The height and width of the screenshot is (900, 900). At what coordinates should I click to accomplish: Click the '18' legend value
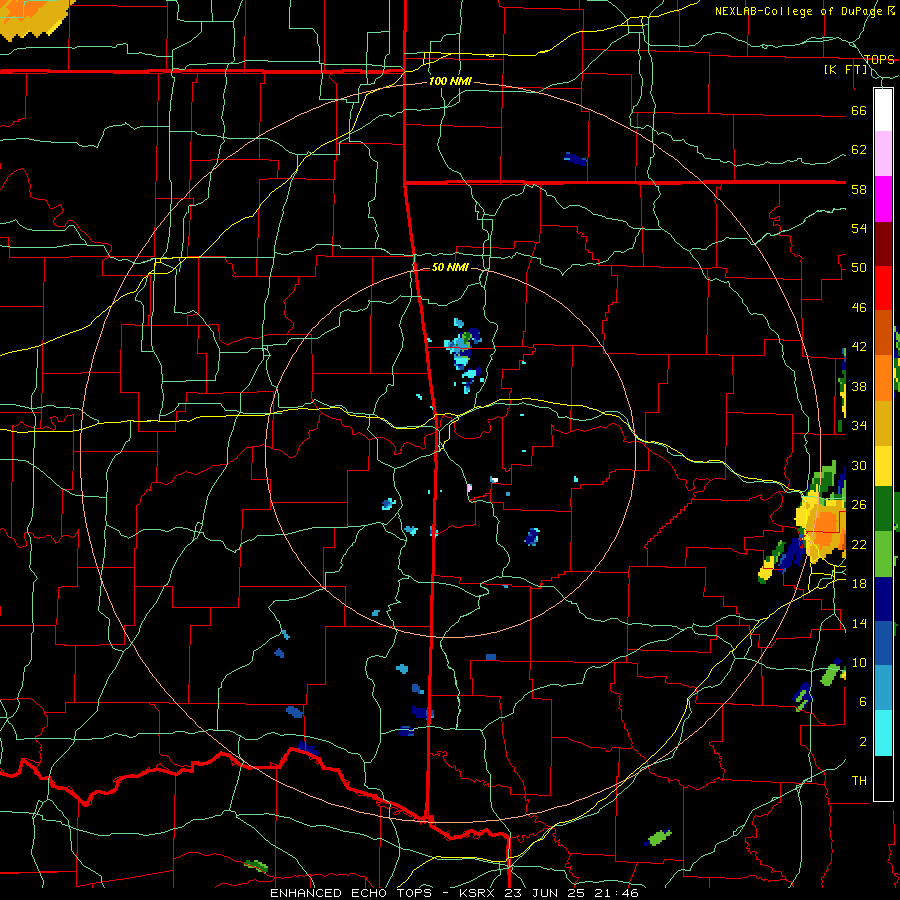tap(859, 584)
